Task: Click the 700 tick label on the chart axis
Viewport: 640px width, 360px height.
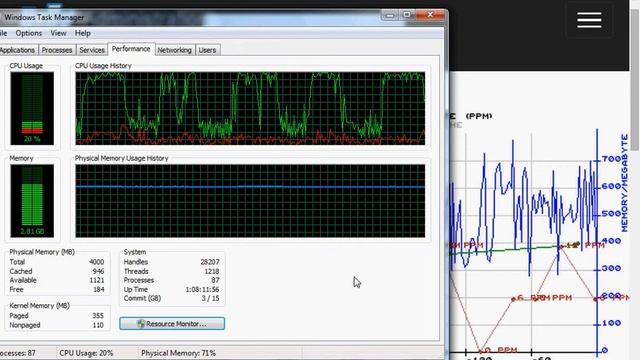Action: click(x=611, y=159)
